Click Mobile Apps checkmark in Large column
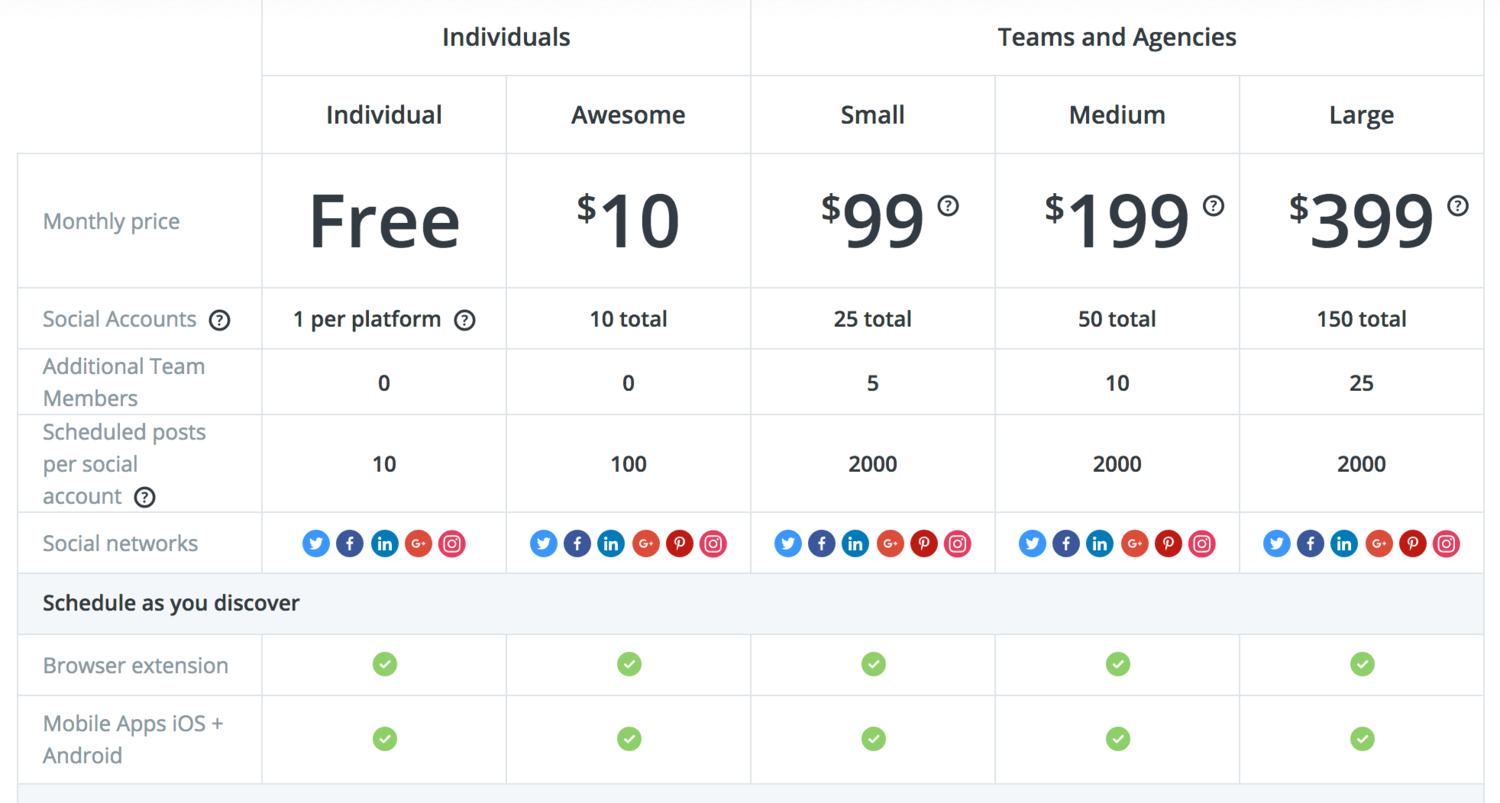 (1362, 739)
